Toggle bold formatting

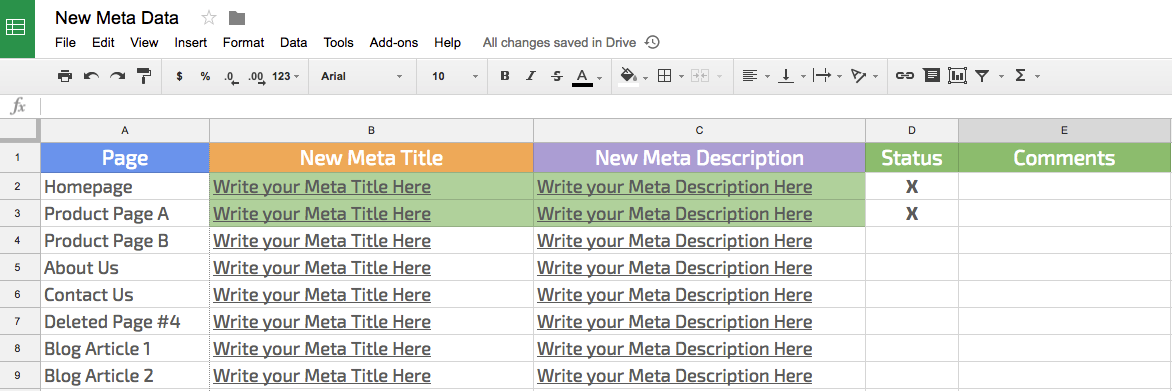(505, 76)
